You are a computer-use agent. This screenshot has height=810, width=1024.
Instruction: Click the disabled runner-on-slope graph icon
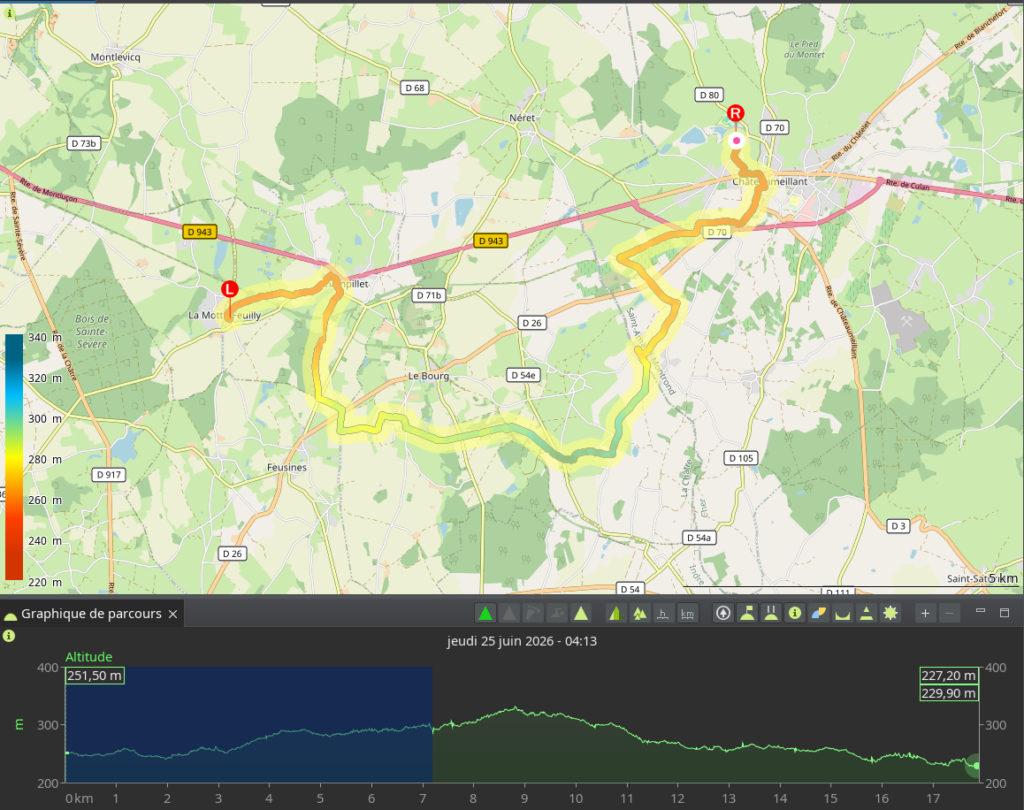[x=557, y=613]
